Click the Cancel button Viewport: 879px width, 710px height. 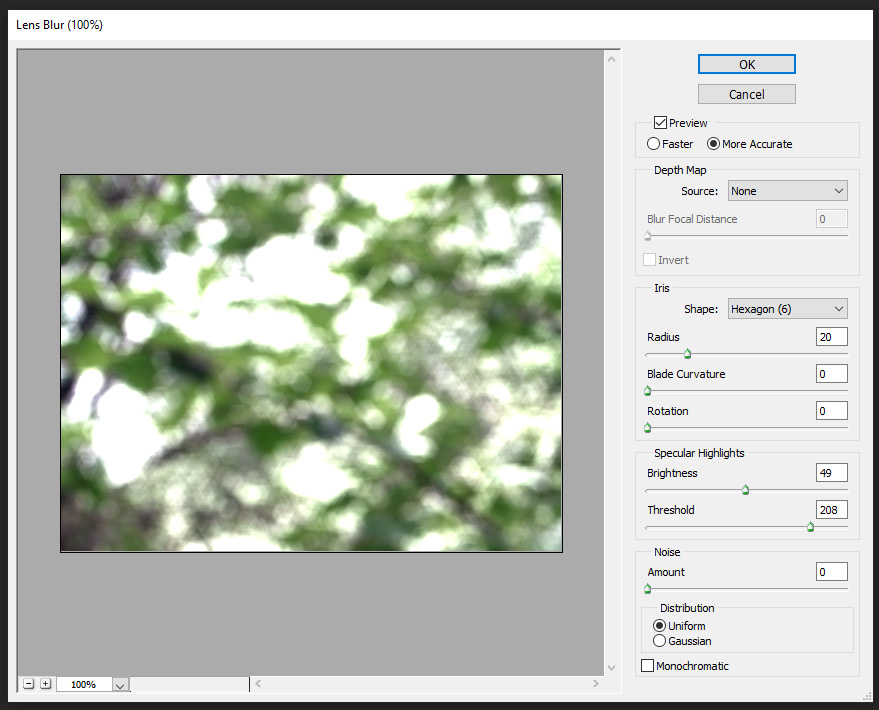tap(746, 94)
